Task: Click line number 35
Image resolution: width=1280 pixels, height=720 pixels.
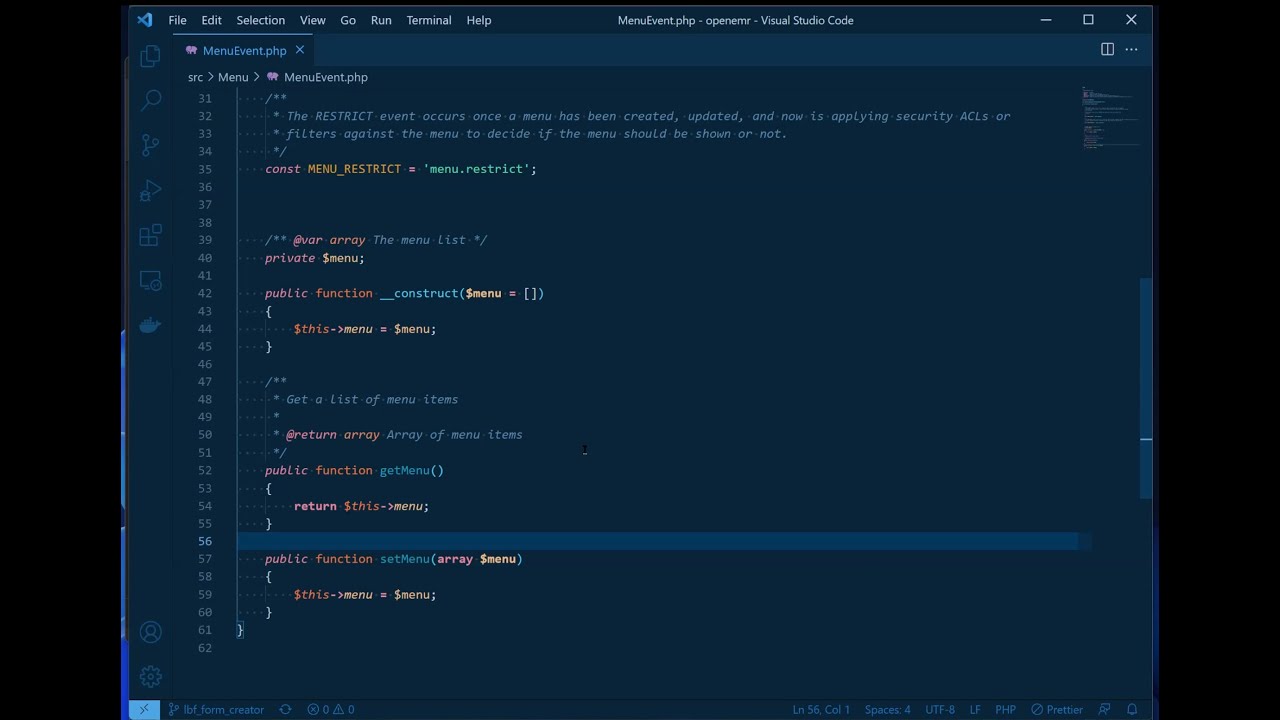Action: tap(204, 169)
